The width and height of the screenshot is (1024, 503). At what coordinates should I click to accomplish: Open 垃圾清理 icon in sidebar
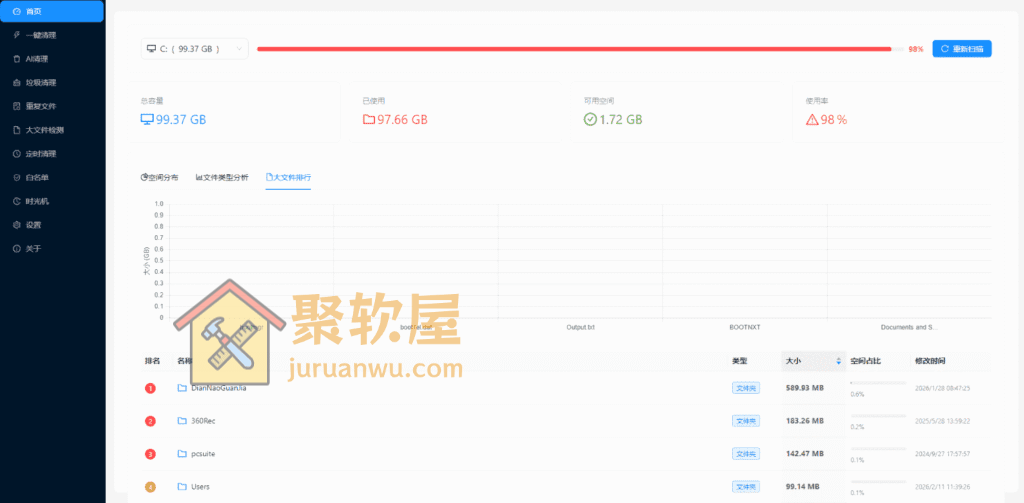click(x=17, y=82)
